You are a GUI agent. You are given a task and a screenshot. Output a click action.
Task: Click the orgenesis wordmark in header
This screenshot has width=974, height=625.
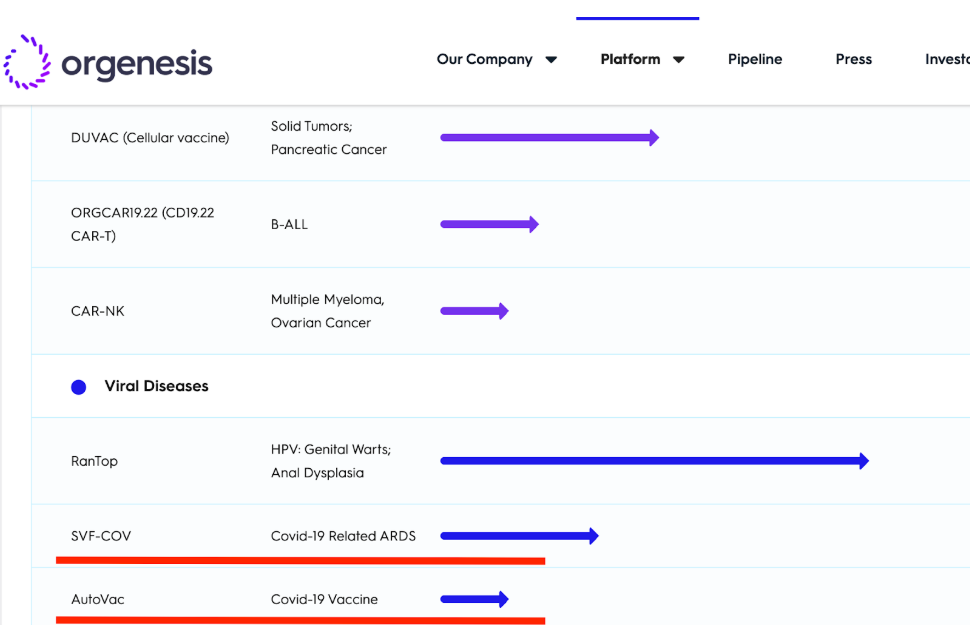point(137,65)
